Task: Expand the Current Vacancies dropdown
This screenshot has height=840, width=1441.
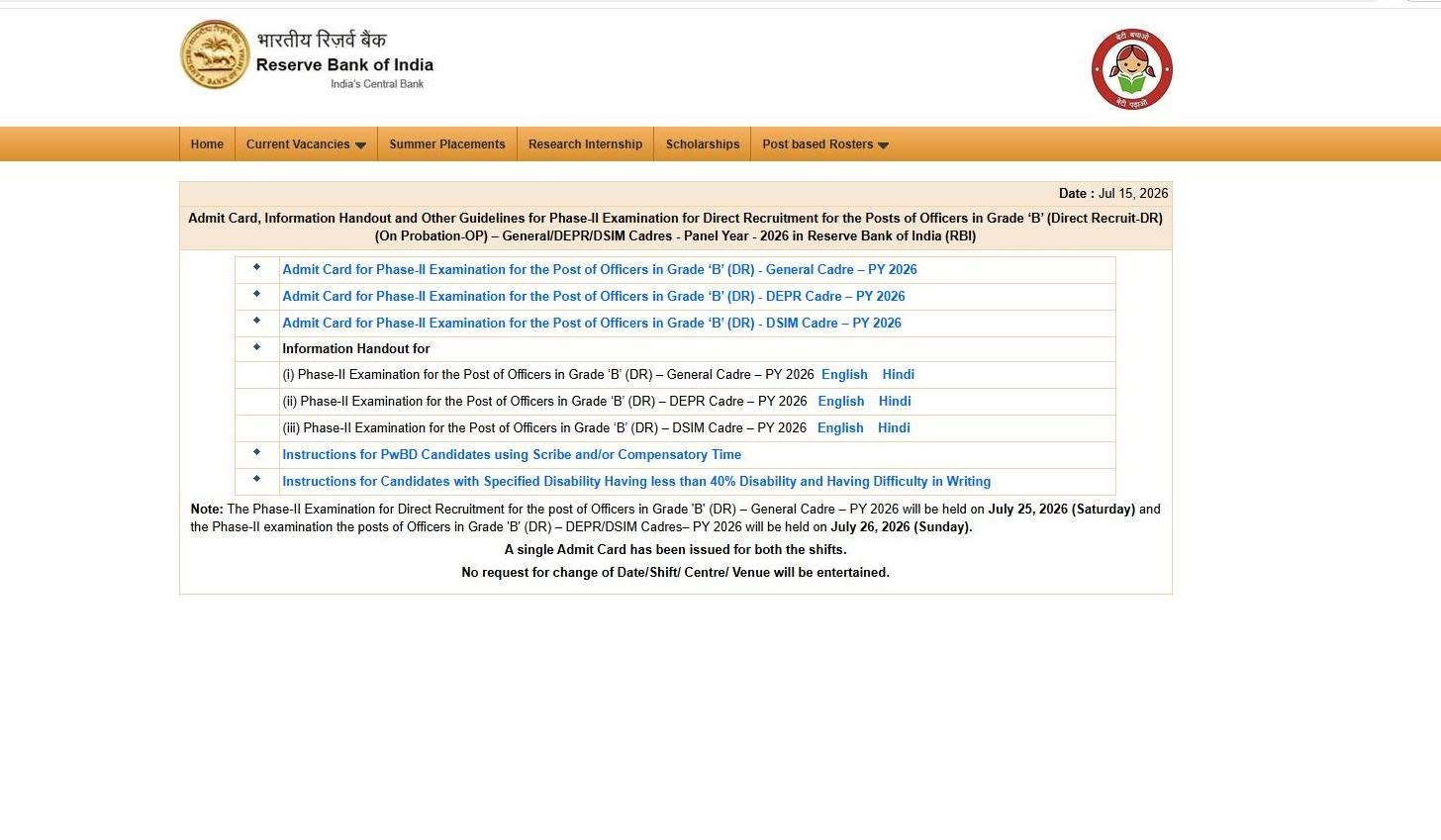Action: [x=306, y=144]
